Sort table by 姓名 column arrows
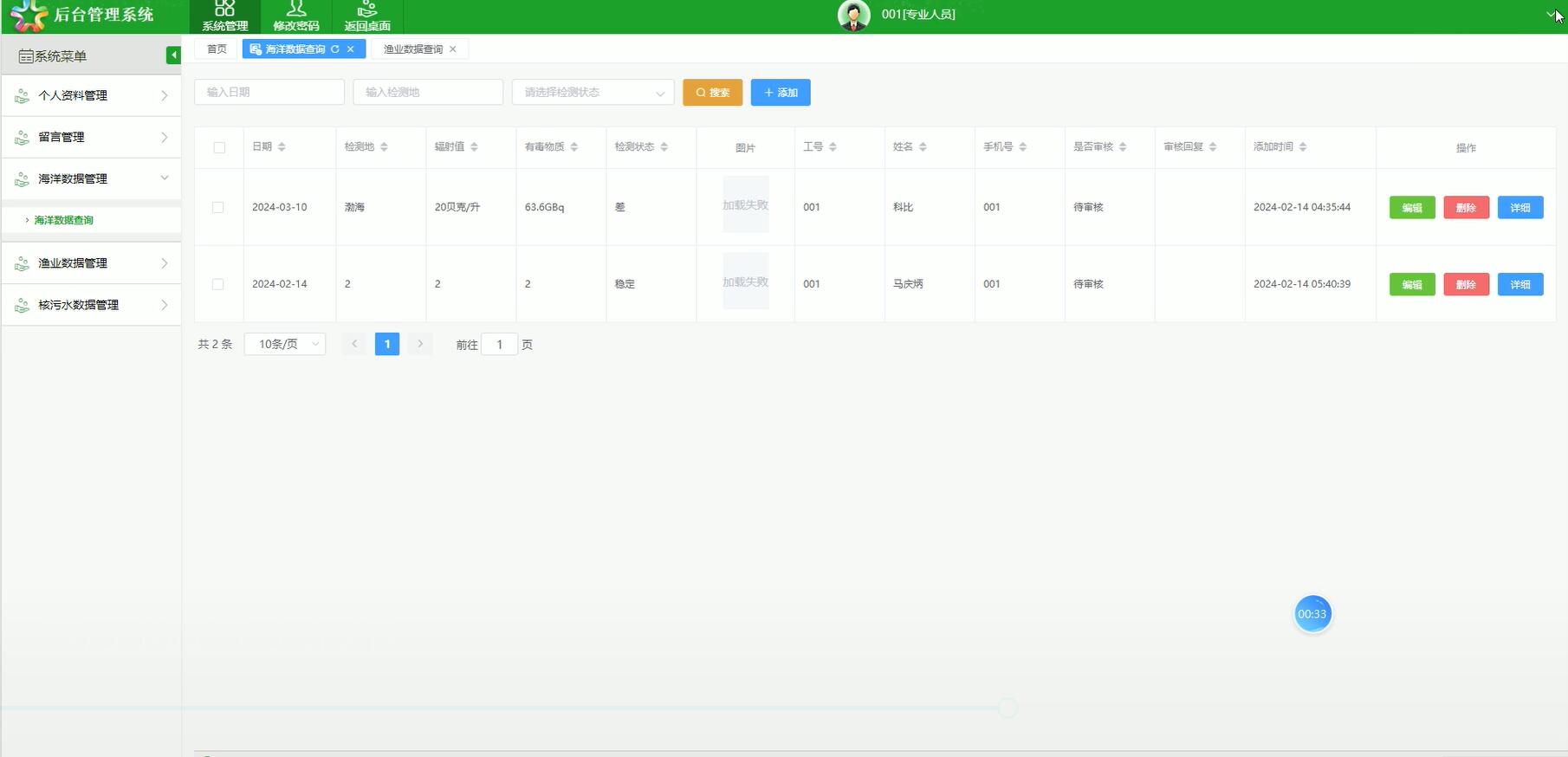 point(923,147)
